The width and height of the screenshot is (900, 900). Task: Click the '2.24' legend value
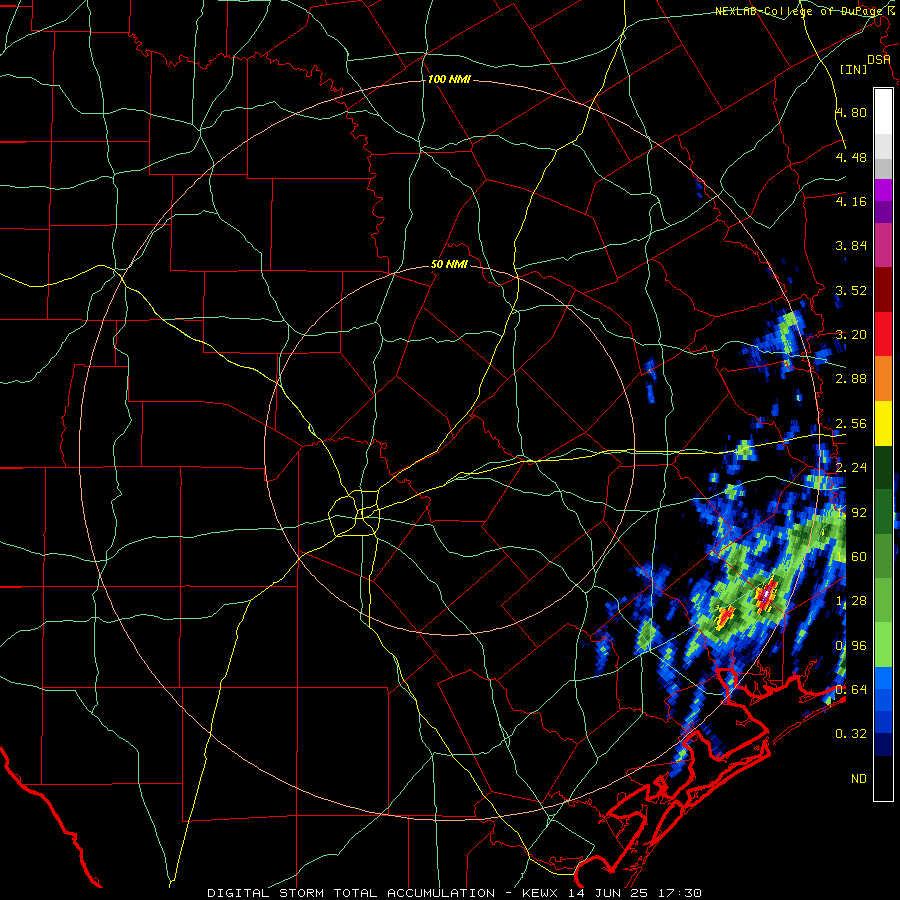pos(851,468)
